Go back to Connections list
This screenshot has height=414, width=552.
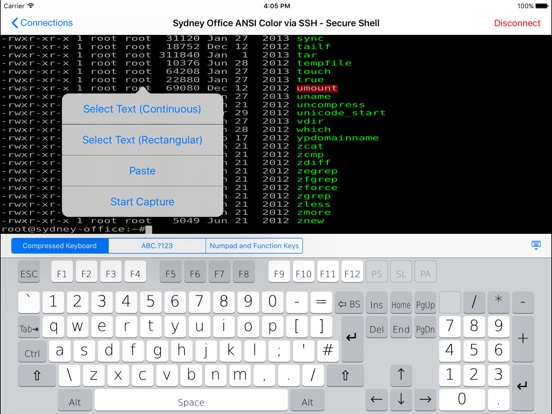click(42, 23)
